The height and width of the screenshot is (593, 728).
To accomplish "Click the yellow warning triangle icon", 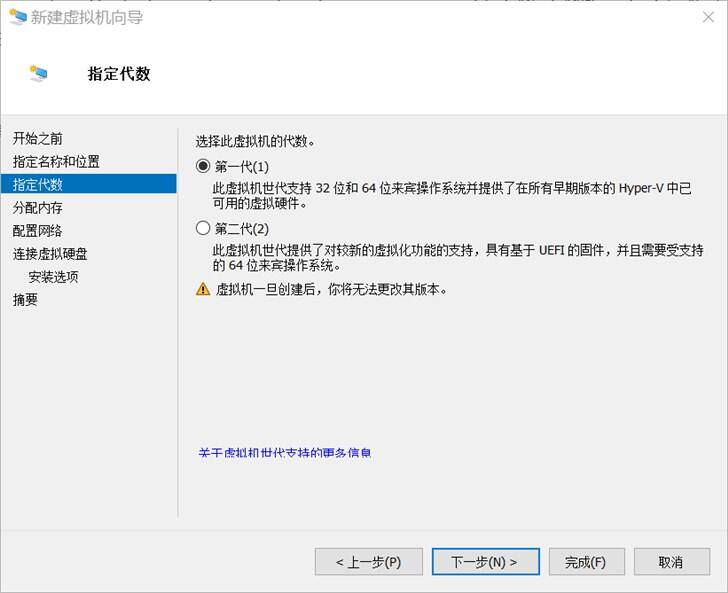I will click(x=203, y=289).
